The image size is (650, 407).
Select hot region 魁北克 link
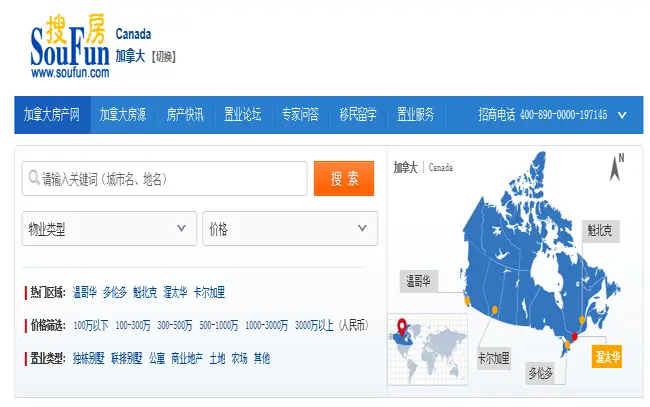coord(145,293)
